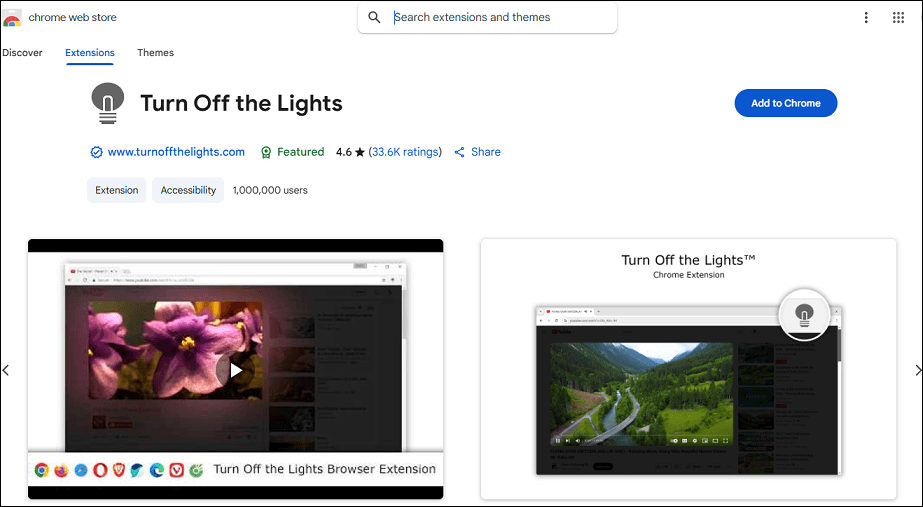Click the 4.6 star rating

click(350, 152)
